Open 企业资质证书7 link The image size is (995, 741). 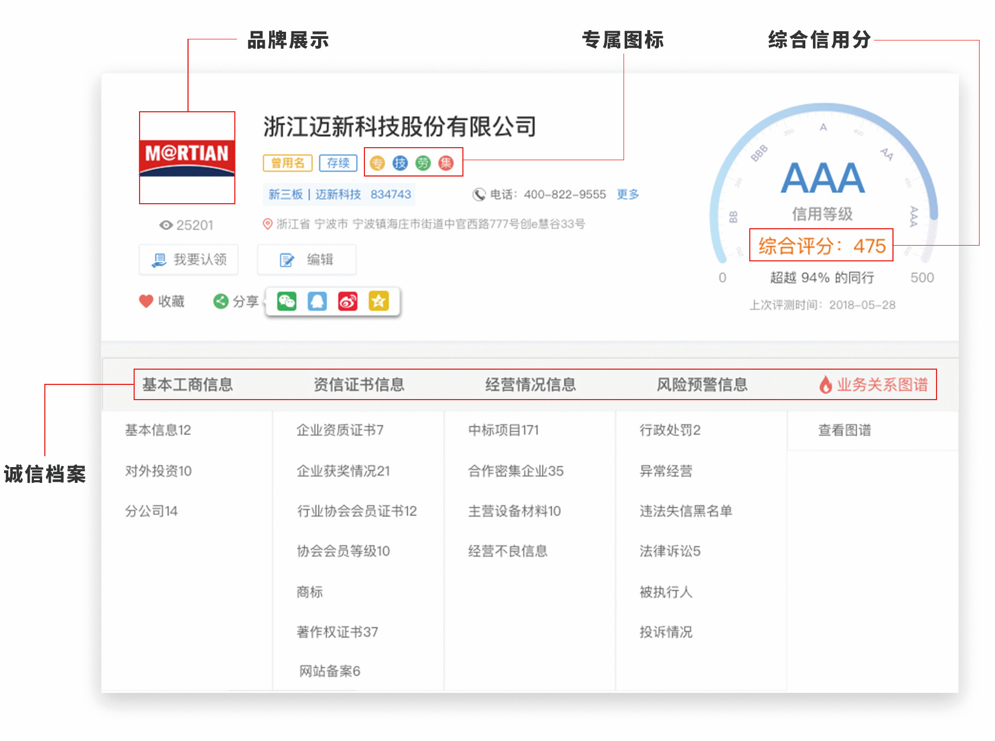click(x=340, y=430)
